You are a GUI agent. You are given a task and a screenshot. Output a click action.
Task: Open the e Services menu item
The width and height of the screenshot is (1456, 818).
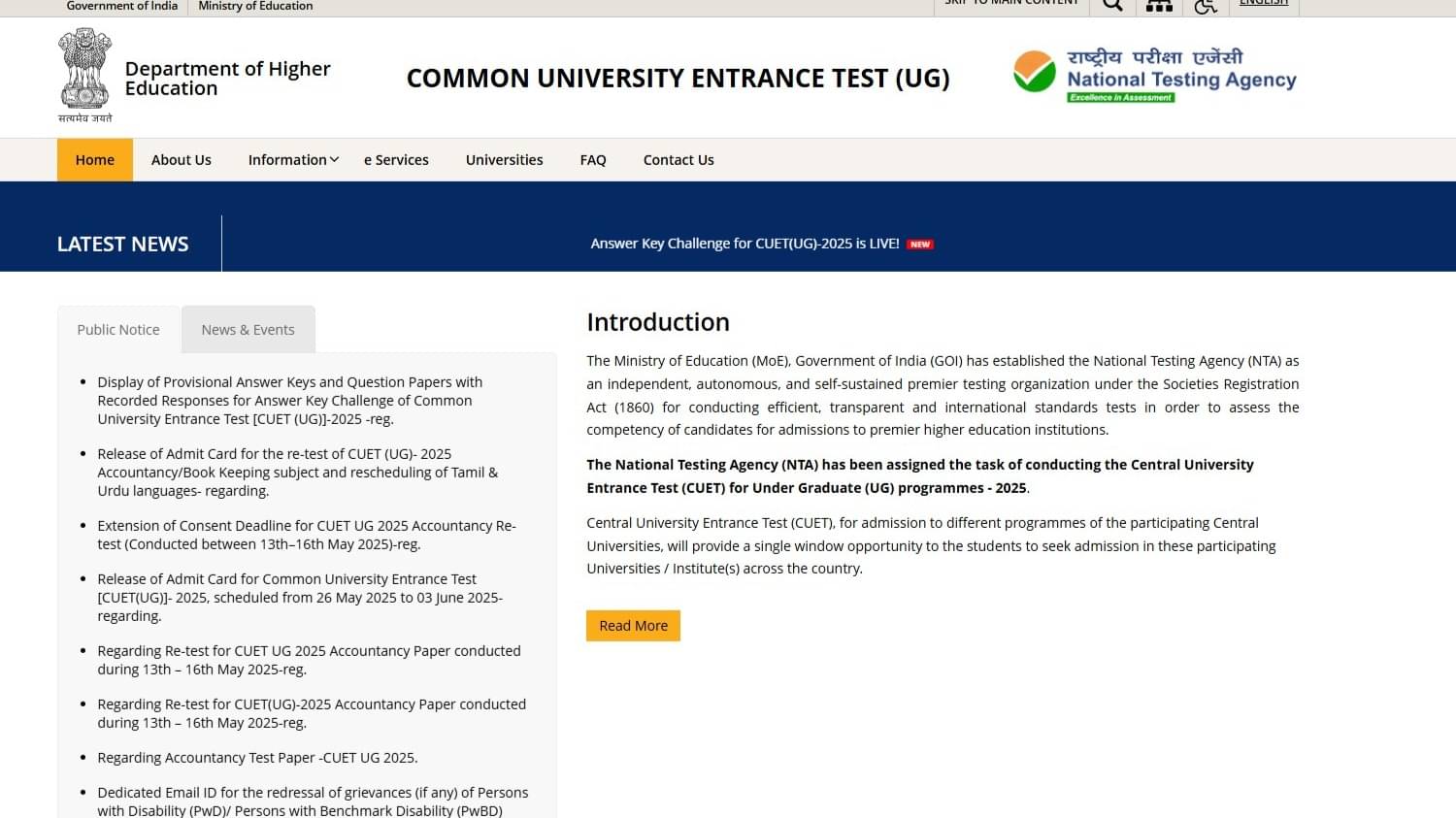click(x=395, y=159)
